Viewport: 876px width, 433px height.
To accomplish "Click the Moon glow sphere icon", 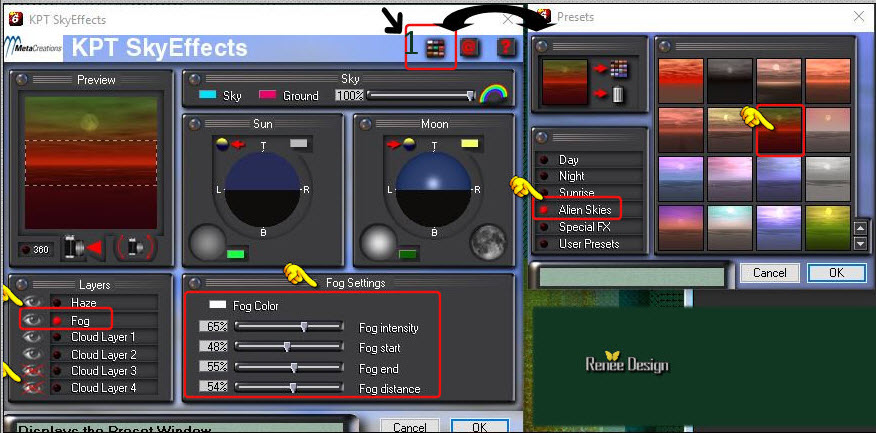I will pos(378,242).
